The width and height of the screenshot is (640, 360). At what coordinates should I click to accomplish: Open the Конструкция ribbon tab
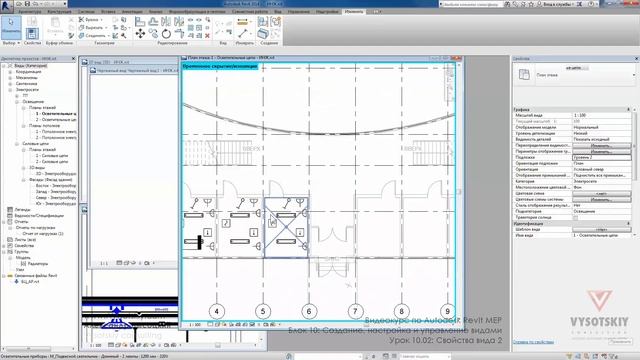(60, 11)
